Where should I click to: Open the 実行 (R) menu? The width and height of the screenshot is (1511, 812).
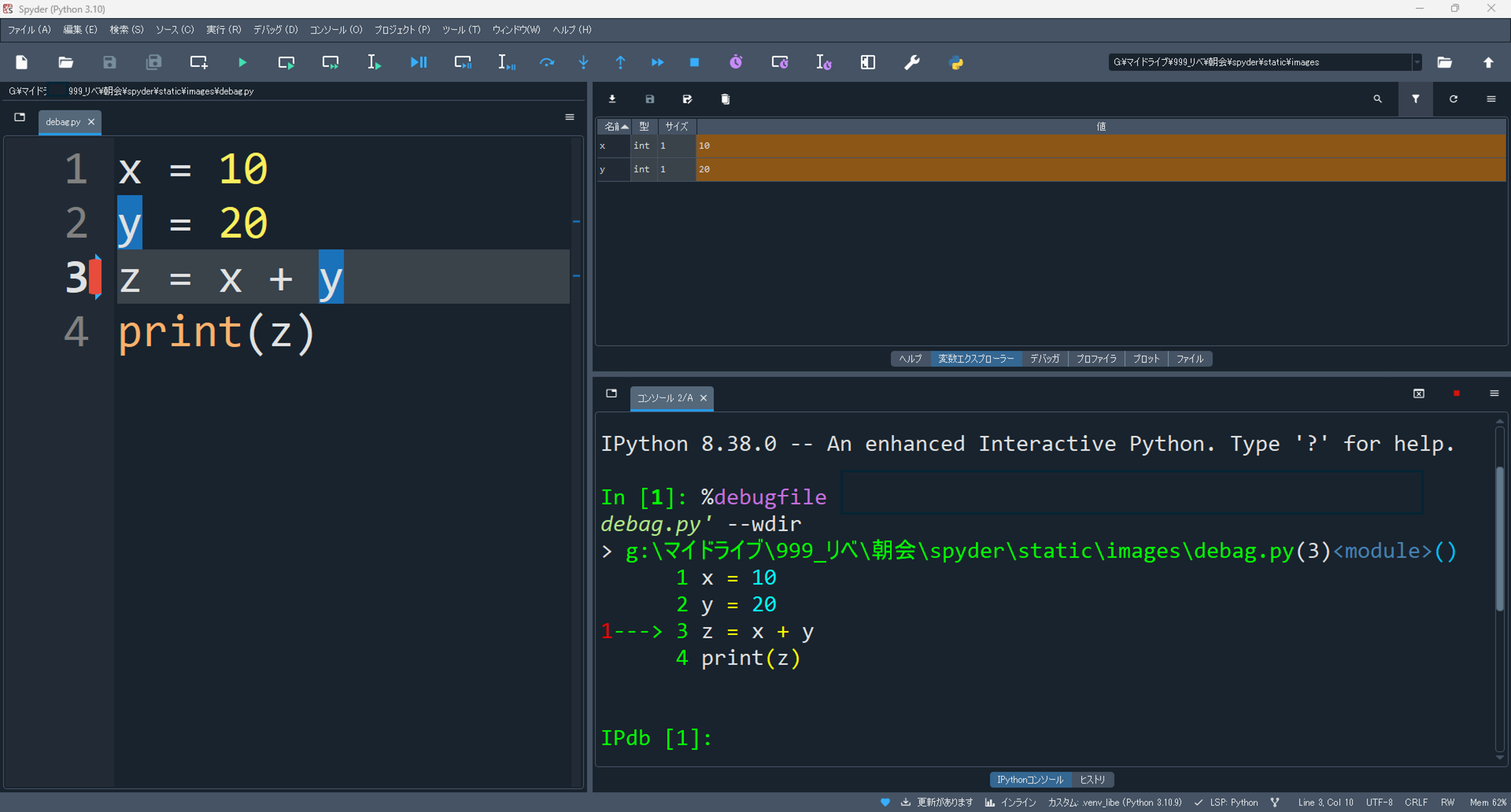[x=224, y=30]
